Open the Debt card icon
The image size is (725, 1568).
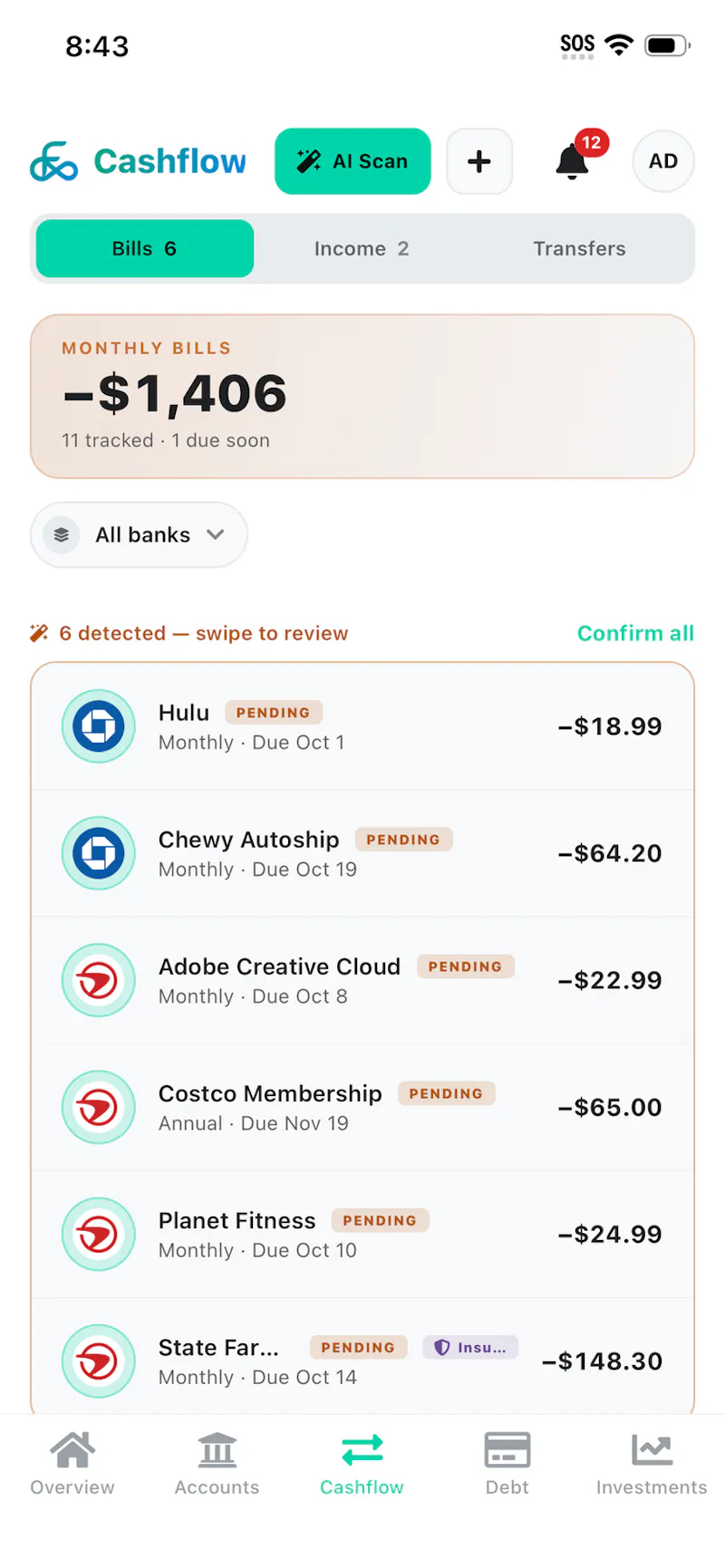coord(507,1449)
